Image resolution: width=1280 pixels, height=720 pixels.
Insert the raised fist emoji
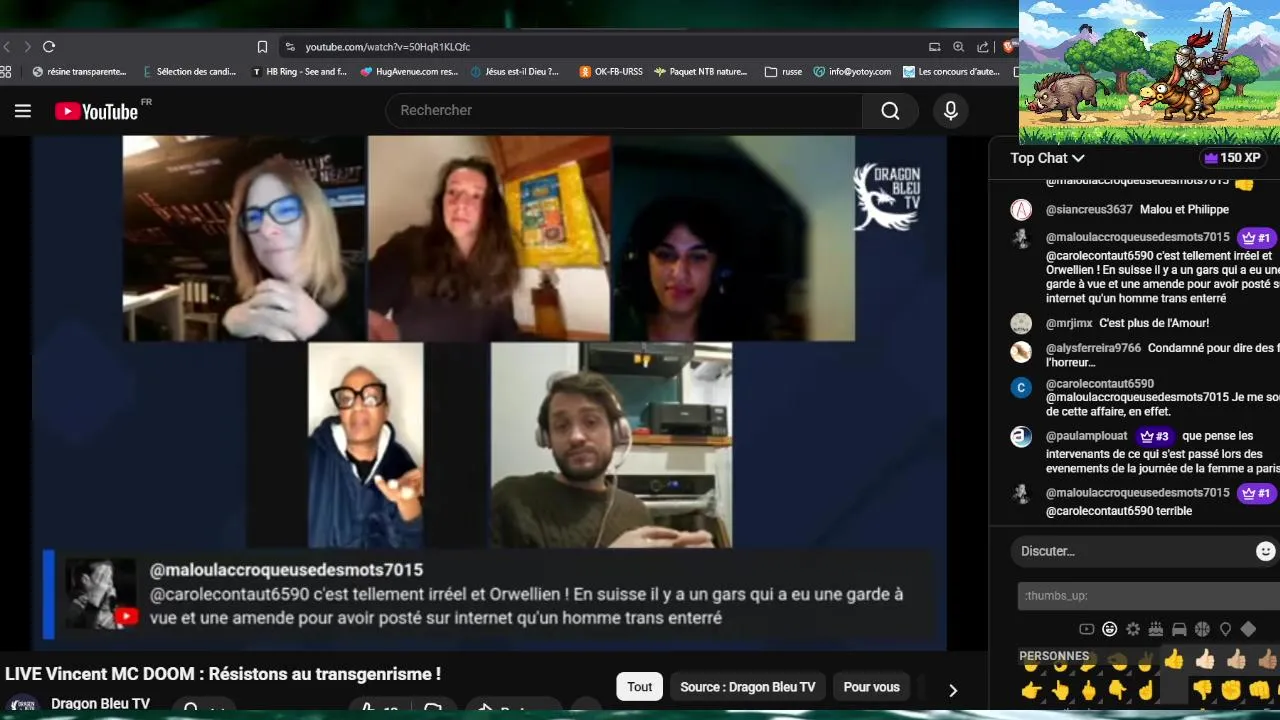click(x=1231, y=690)
